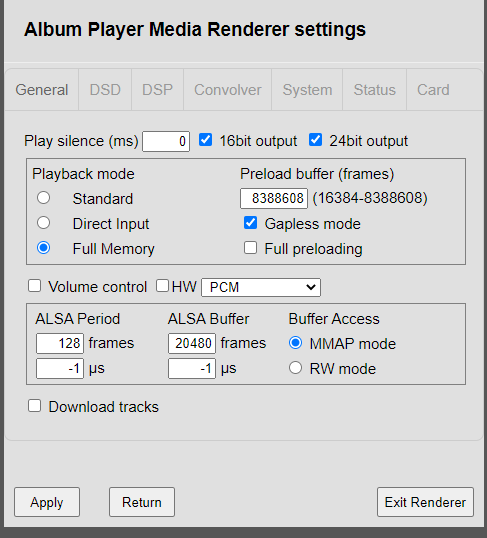Image resolution: width=487 pixels, height=538 pixels.
Task: Open the Status tab
Action: [x=374, y=90]
